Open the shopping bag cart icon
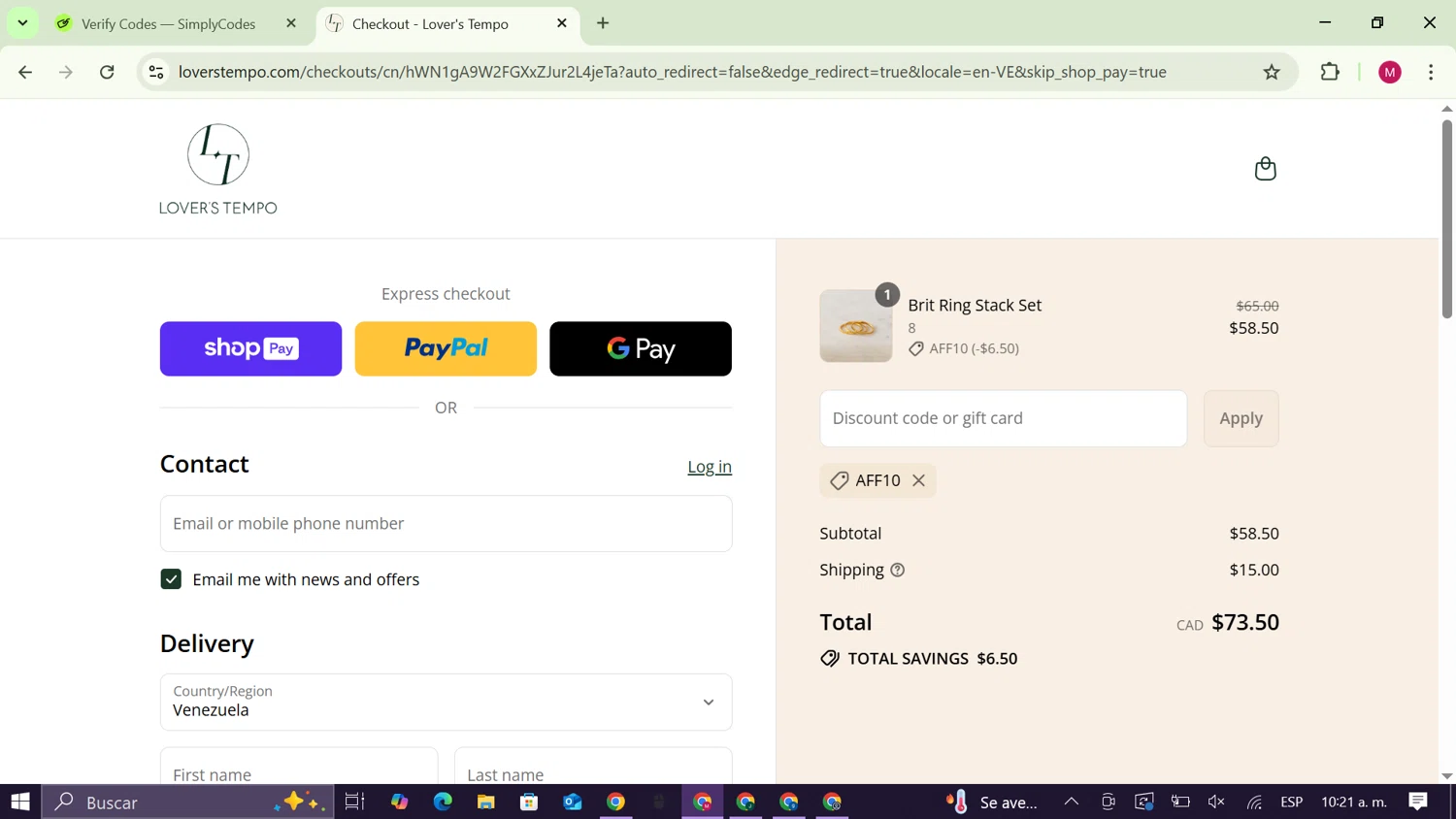Image resolution: width=1456 pixels, height=819 pixels. pos(1265,169)
